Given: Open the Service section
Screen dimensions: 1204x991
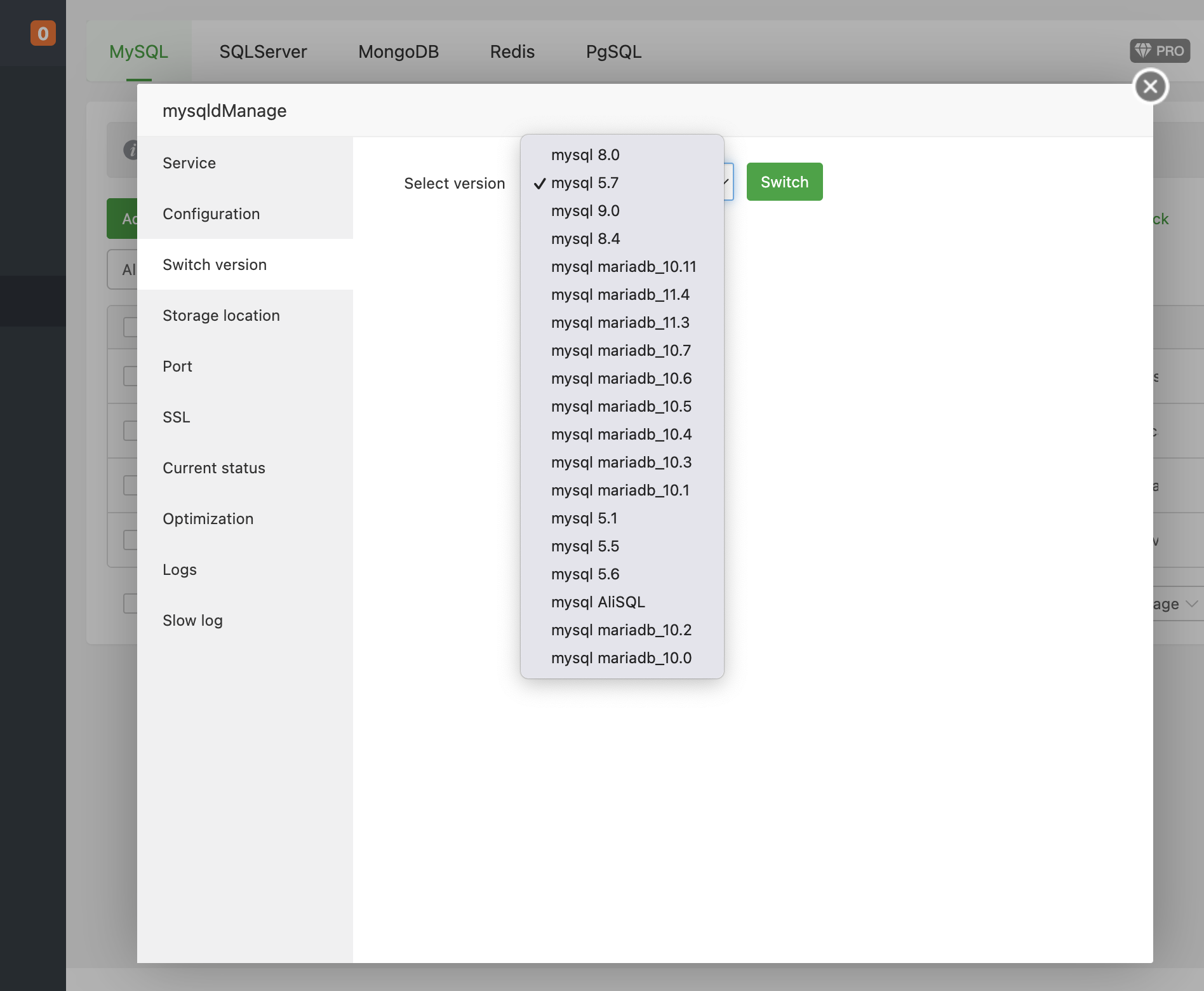Looking at the screenshot, I should (189, 163).
